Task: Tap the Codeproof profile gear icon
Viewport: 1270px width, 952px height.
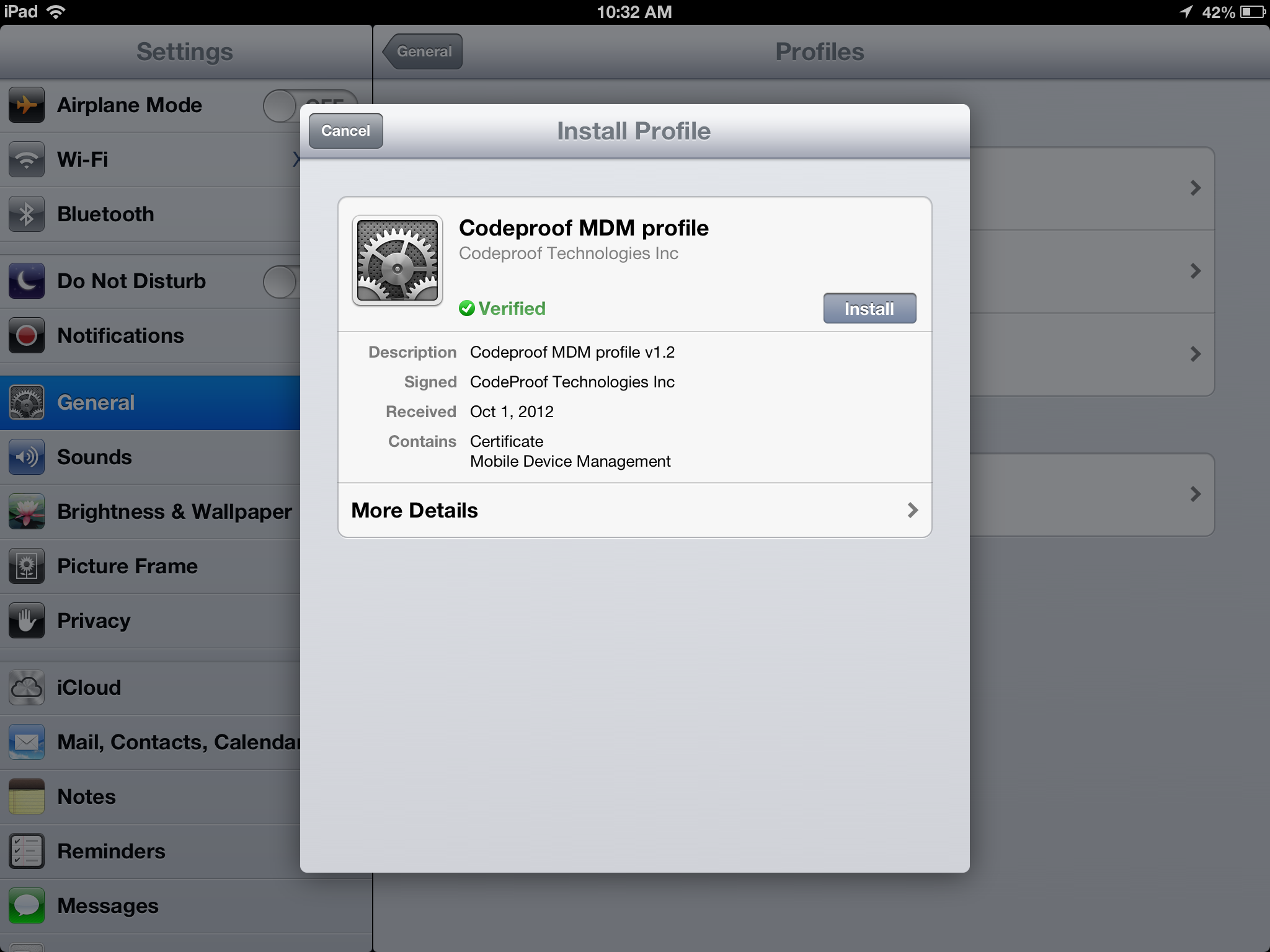Action: [x=397, y=261]
